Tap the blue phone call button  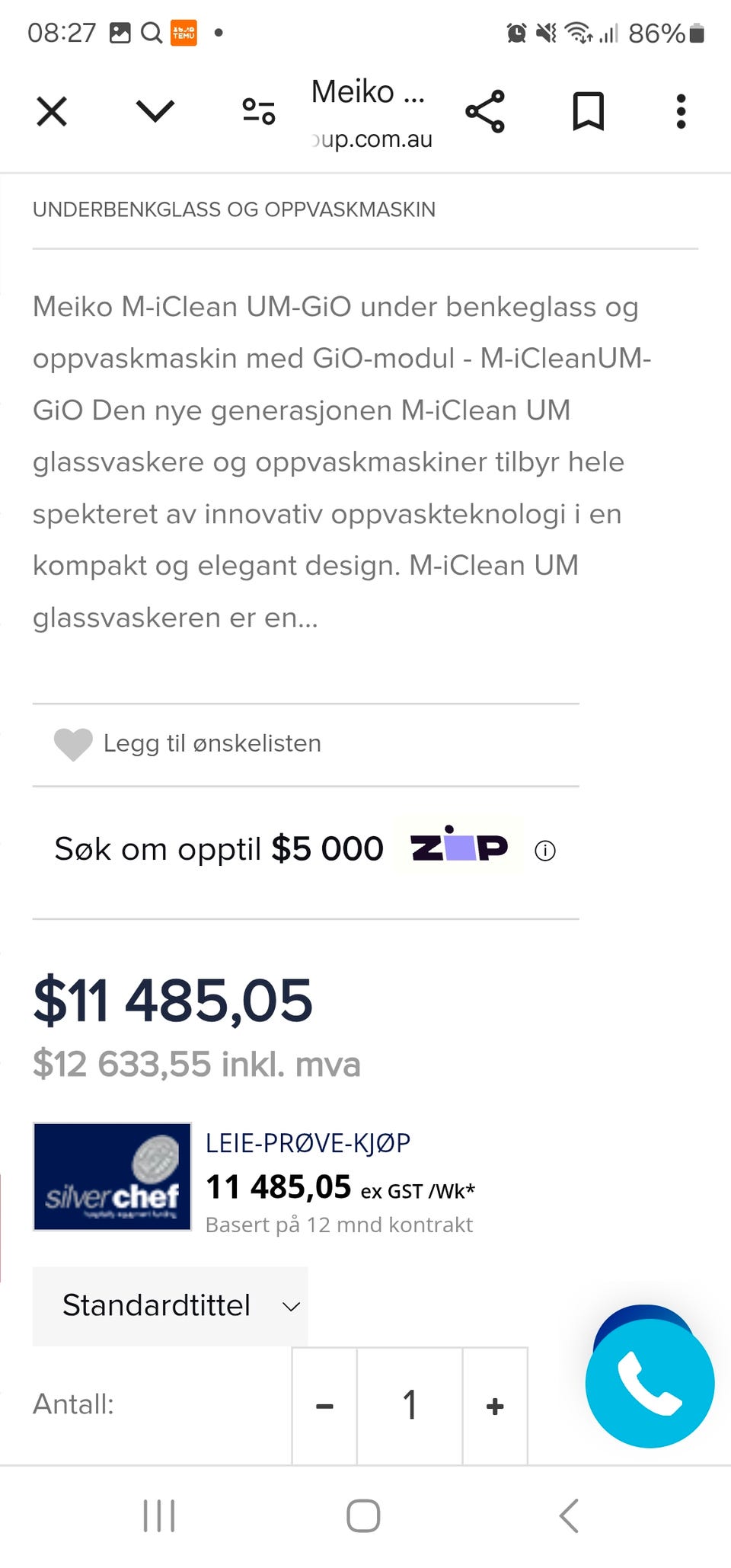(x=650, y=1382)
